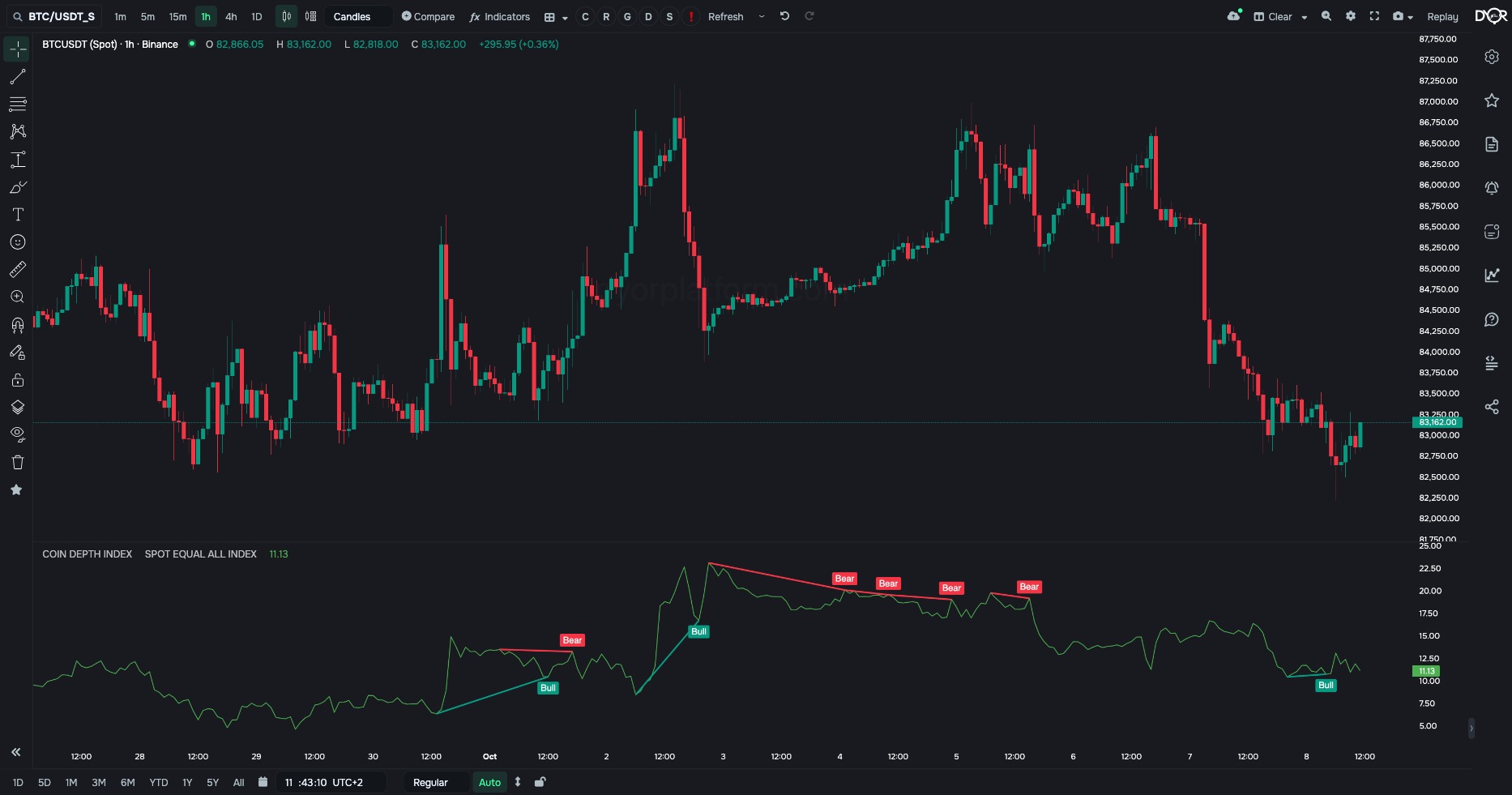This screenshot has width=1512, height=795.
Task: Switch to 4h timeframe
Action: [x=231, y=16]
